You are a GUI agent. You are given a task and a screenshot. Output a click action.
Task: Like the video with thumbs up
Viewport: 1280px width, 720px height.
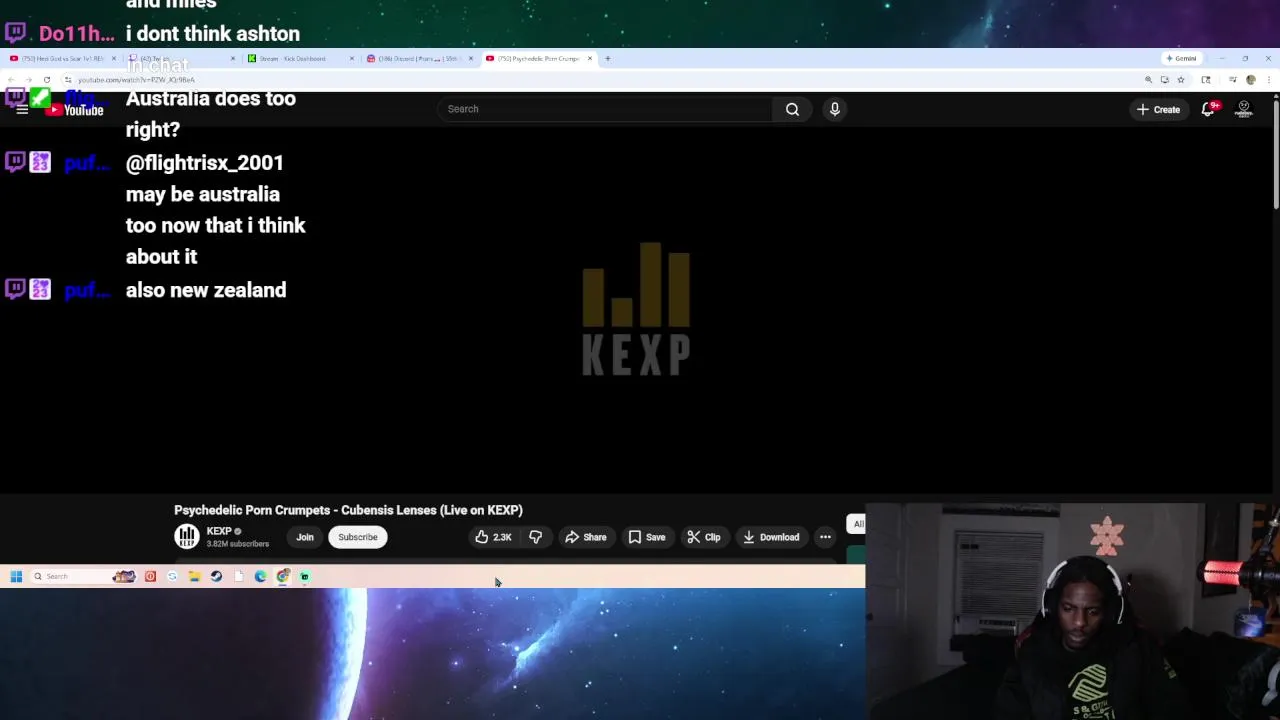493,537
